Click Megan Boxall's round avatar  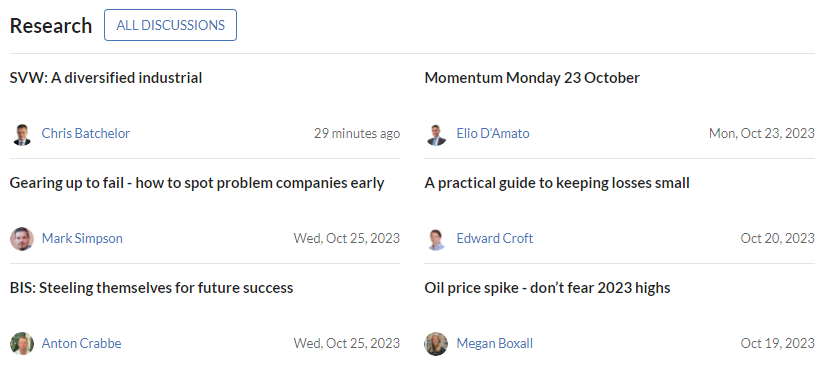436,344
